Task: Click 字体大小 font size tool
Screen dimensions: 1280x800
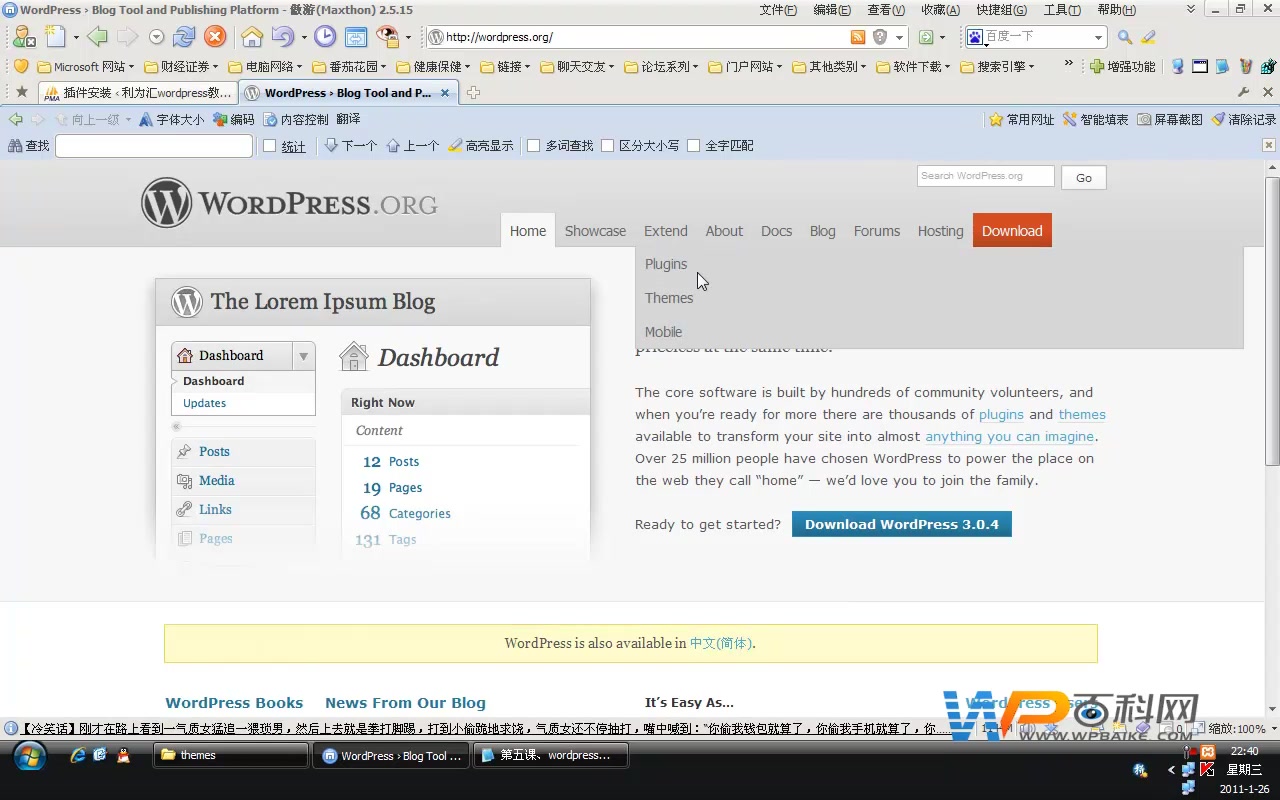Action: [x=171, y=119]
